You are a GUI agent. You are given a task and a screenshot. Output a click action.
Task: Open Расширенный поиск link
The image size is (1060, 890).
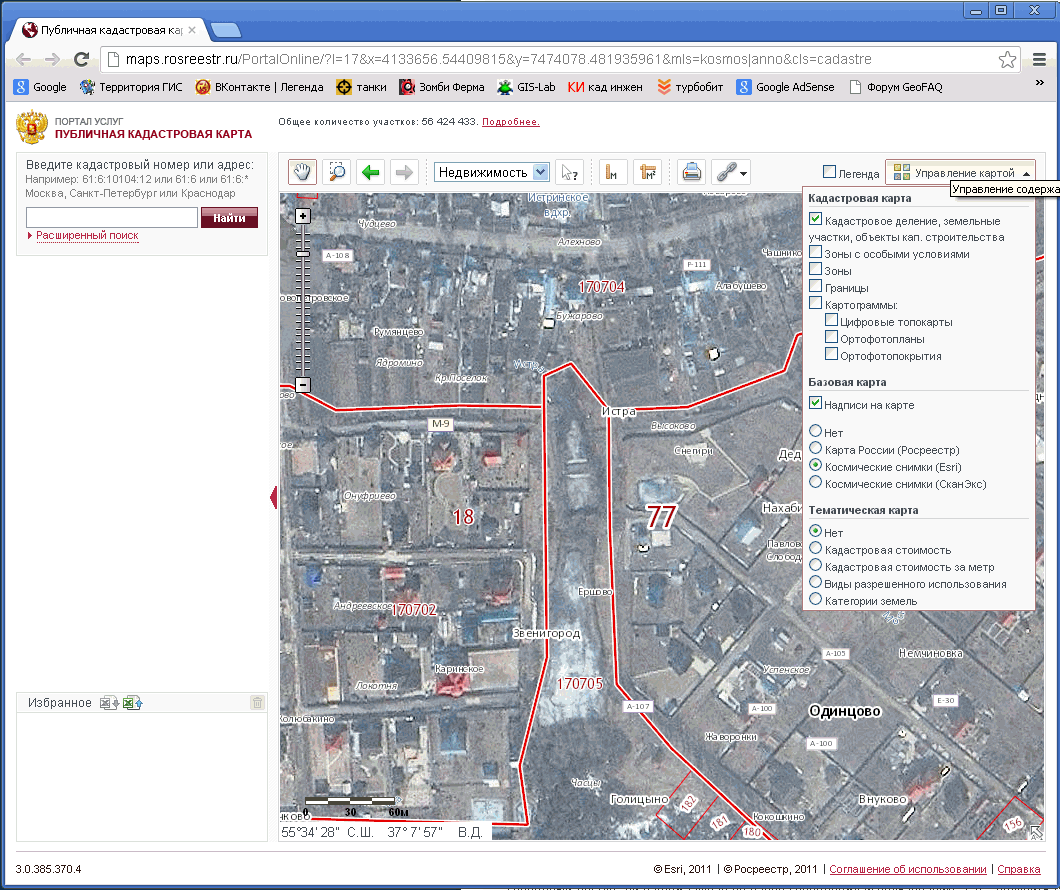pyautogui.click(x=87, y=236)
